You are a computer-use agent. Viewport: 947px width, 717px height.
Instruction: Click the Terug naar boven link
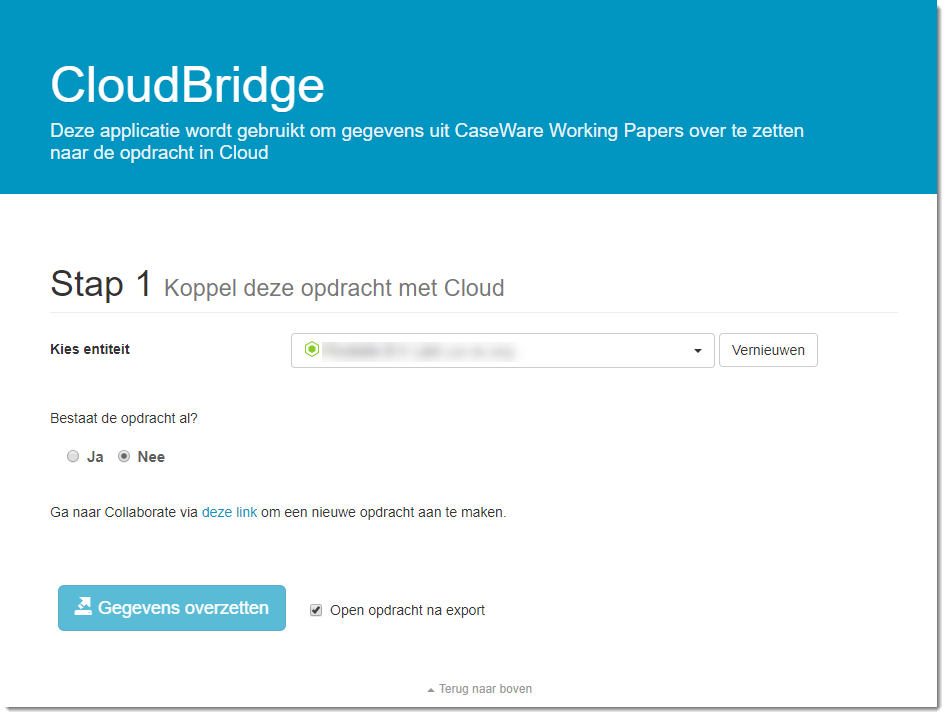point(485,689)
